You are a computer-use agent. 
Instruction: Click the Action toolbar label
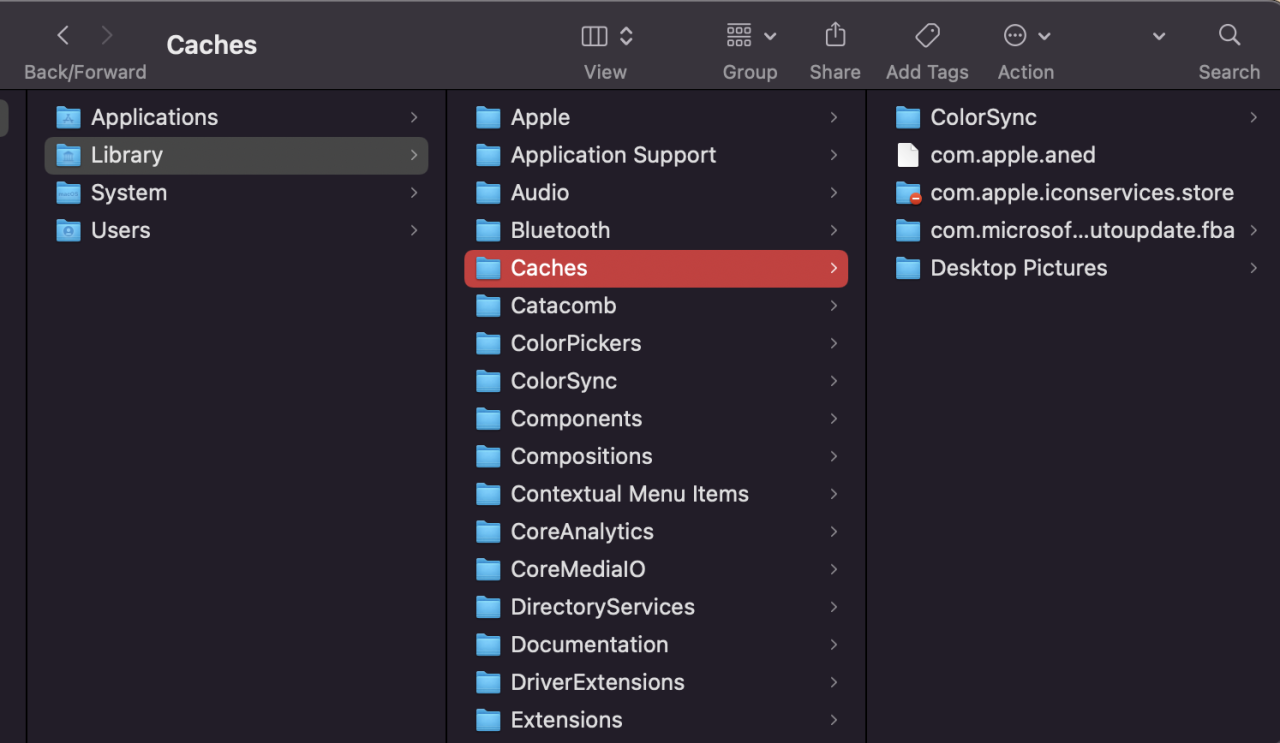point(1026,72)
